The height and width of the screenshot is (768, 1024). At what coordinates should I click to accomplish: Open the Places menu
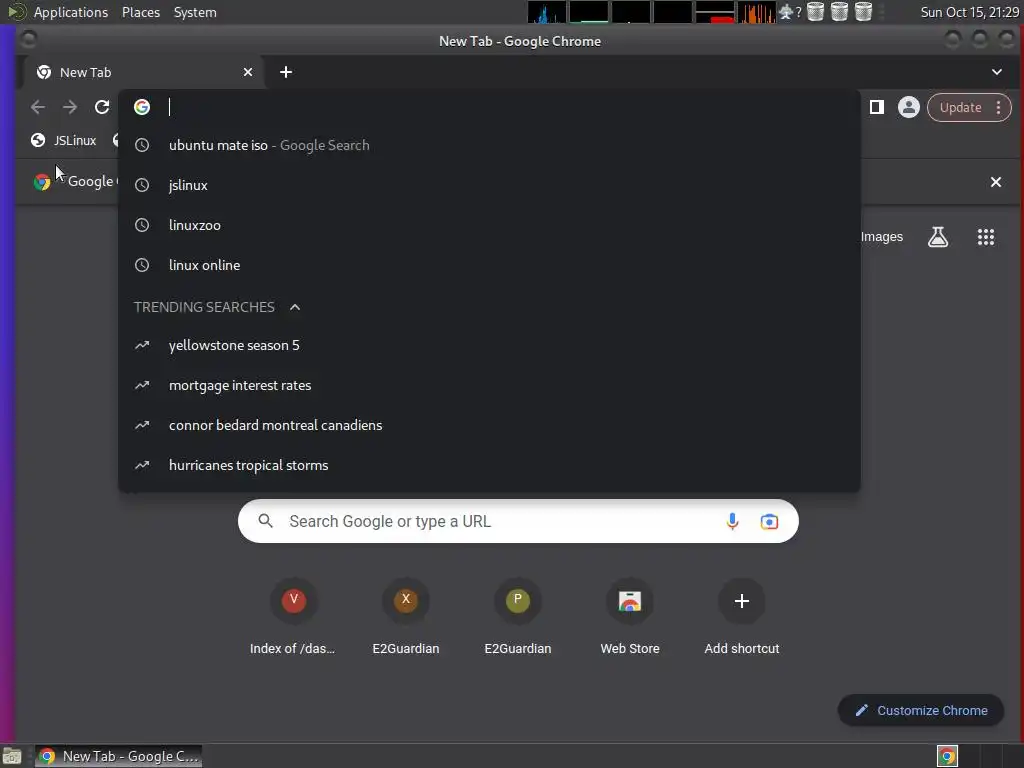coord(141,12)
